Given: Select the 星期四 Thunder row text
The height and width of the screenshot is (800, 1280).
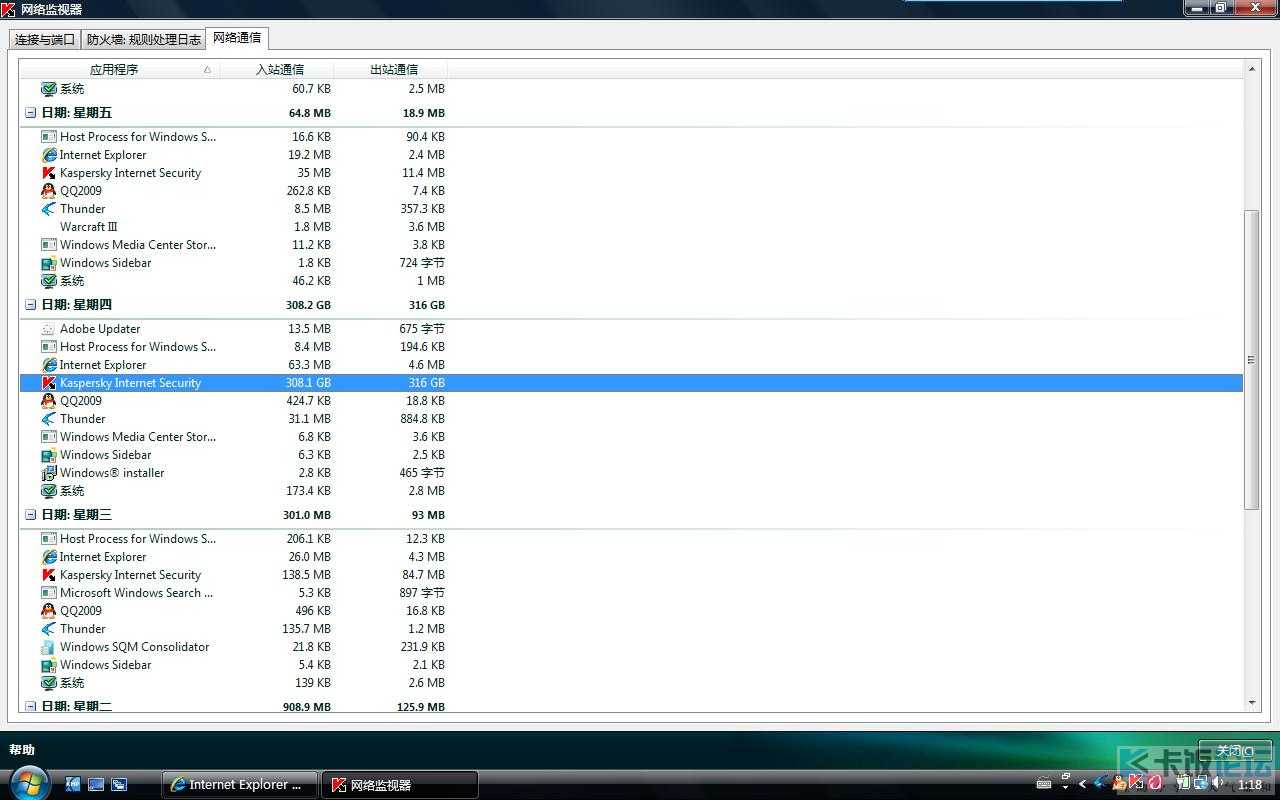Looking at the screenshot, I should pos(83,419).
